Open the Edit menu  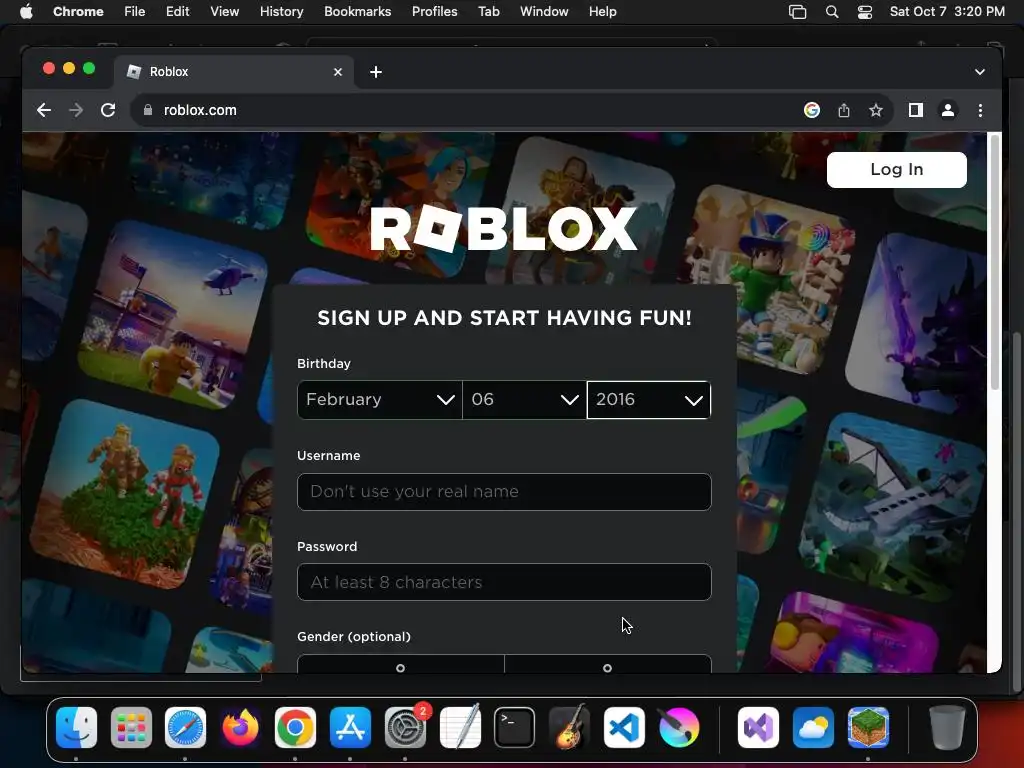tap(178, 12)
